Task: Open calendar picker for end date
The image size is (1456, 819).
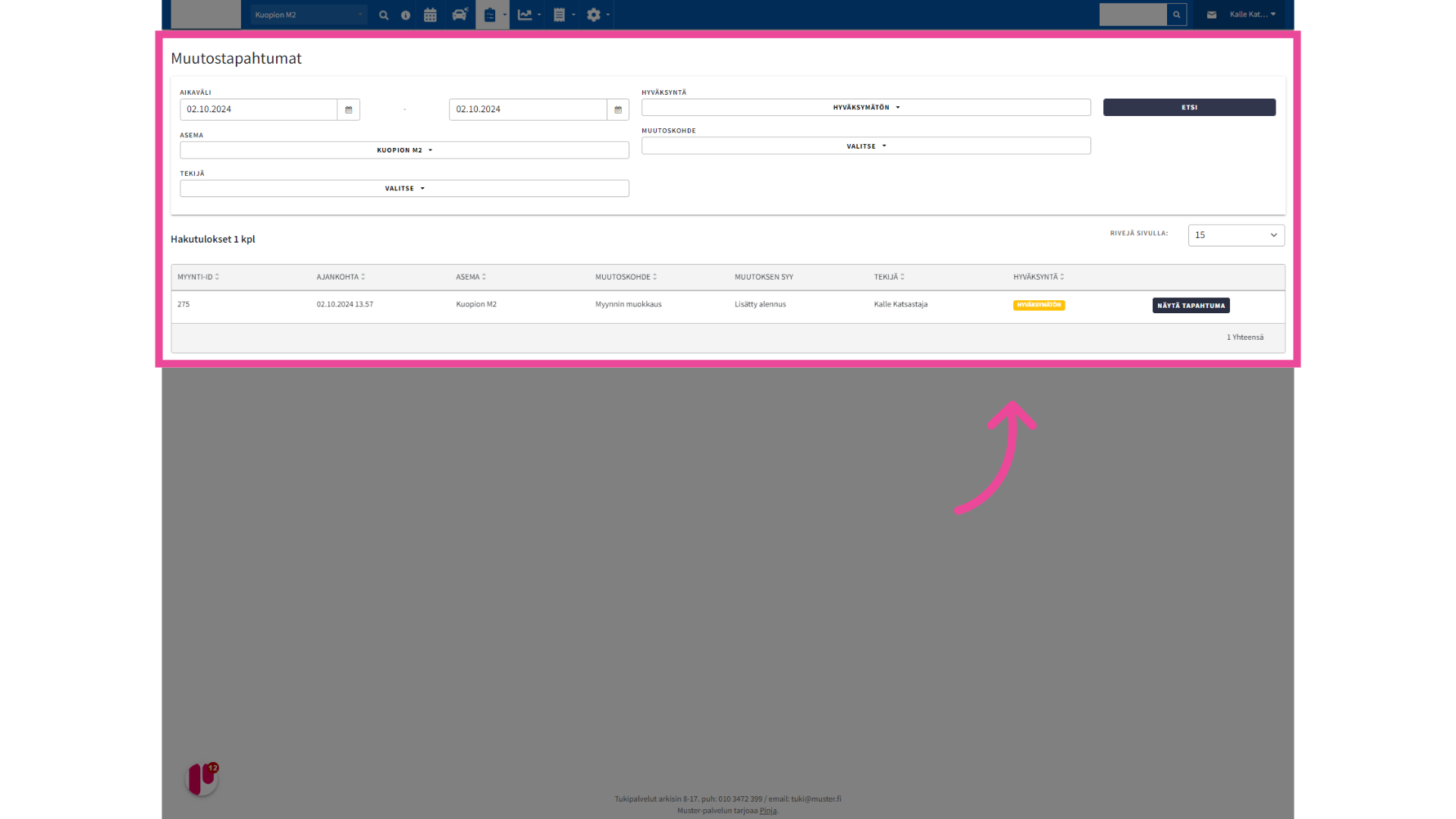Action: 618,109
